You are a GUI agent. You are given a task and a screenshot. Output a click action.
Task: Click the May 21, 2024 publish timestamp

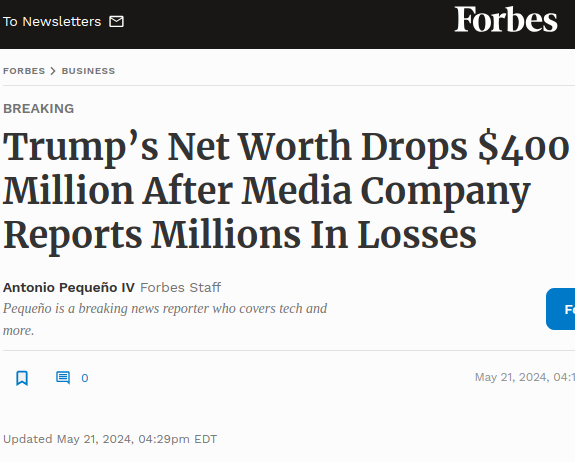pos(525,377)
